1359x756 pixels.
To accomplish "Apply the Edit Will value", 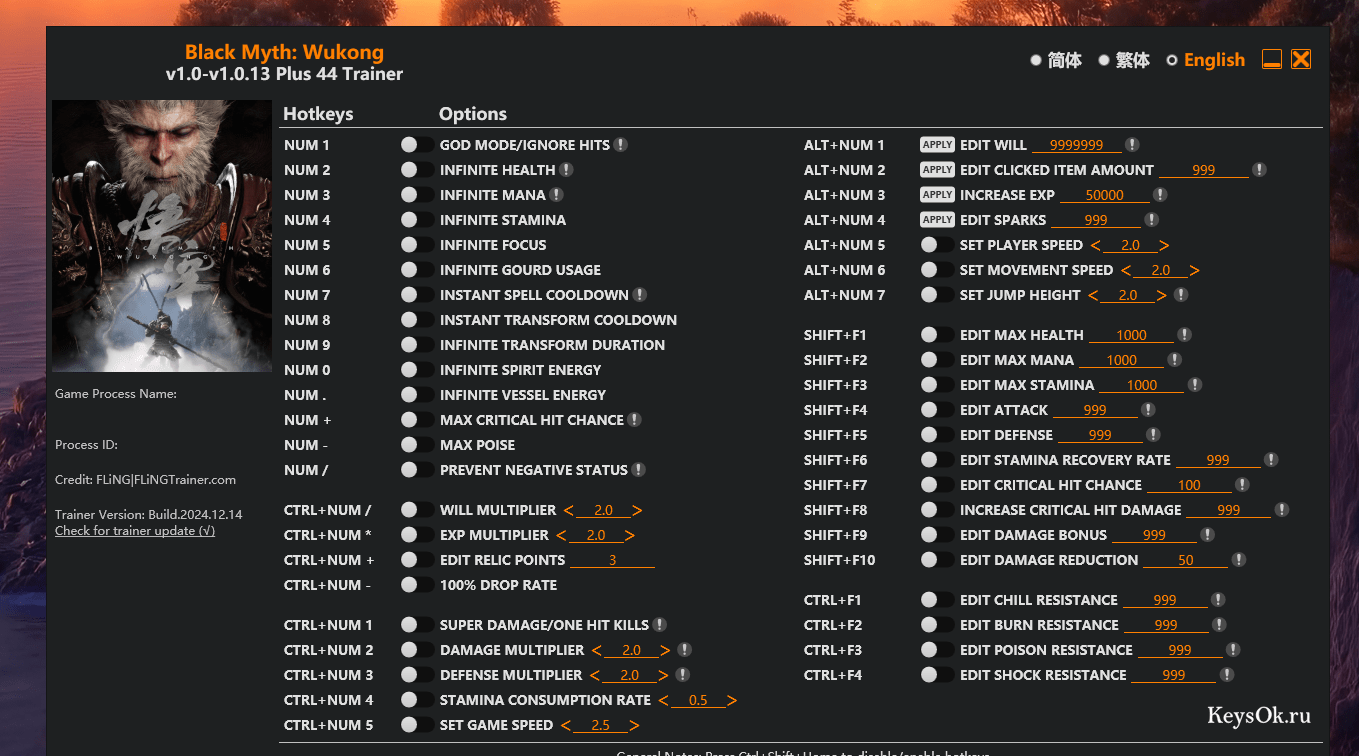I will 937,145.
